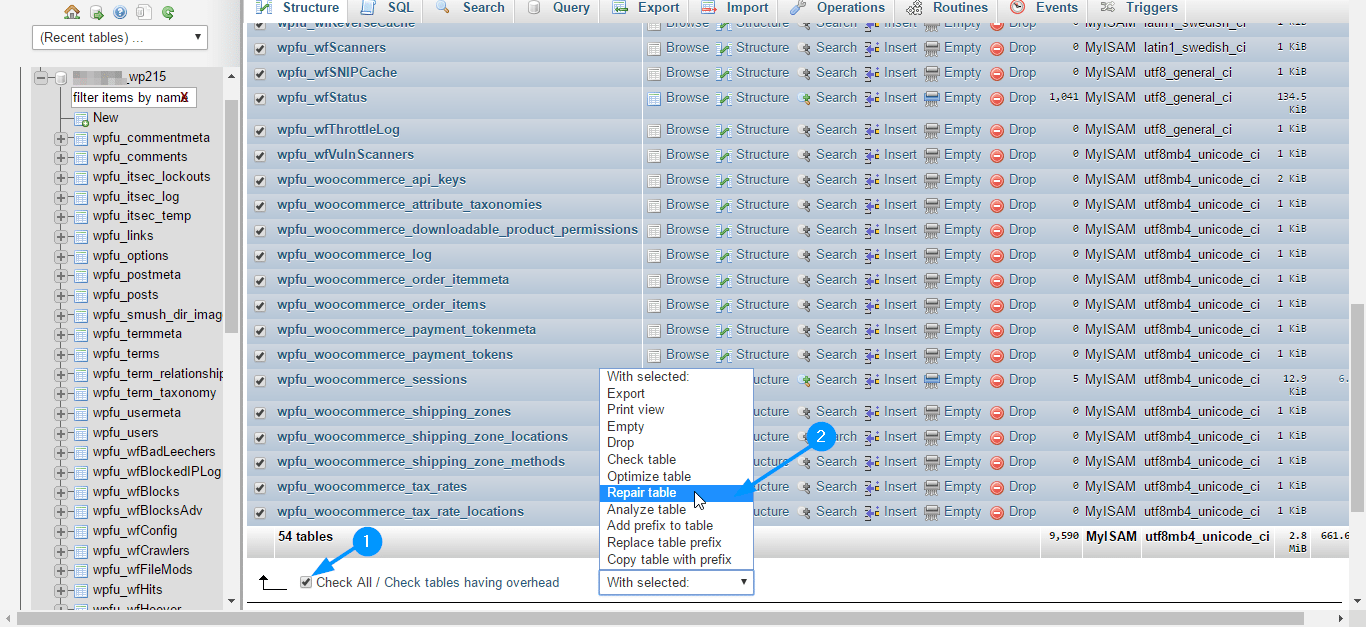
Task: Uncheck the wpfu_wfScanners table checkbox
Action: coord(260,48)
